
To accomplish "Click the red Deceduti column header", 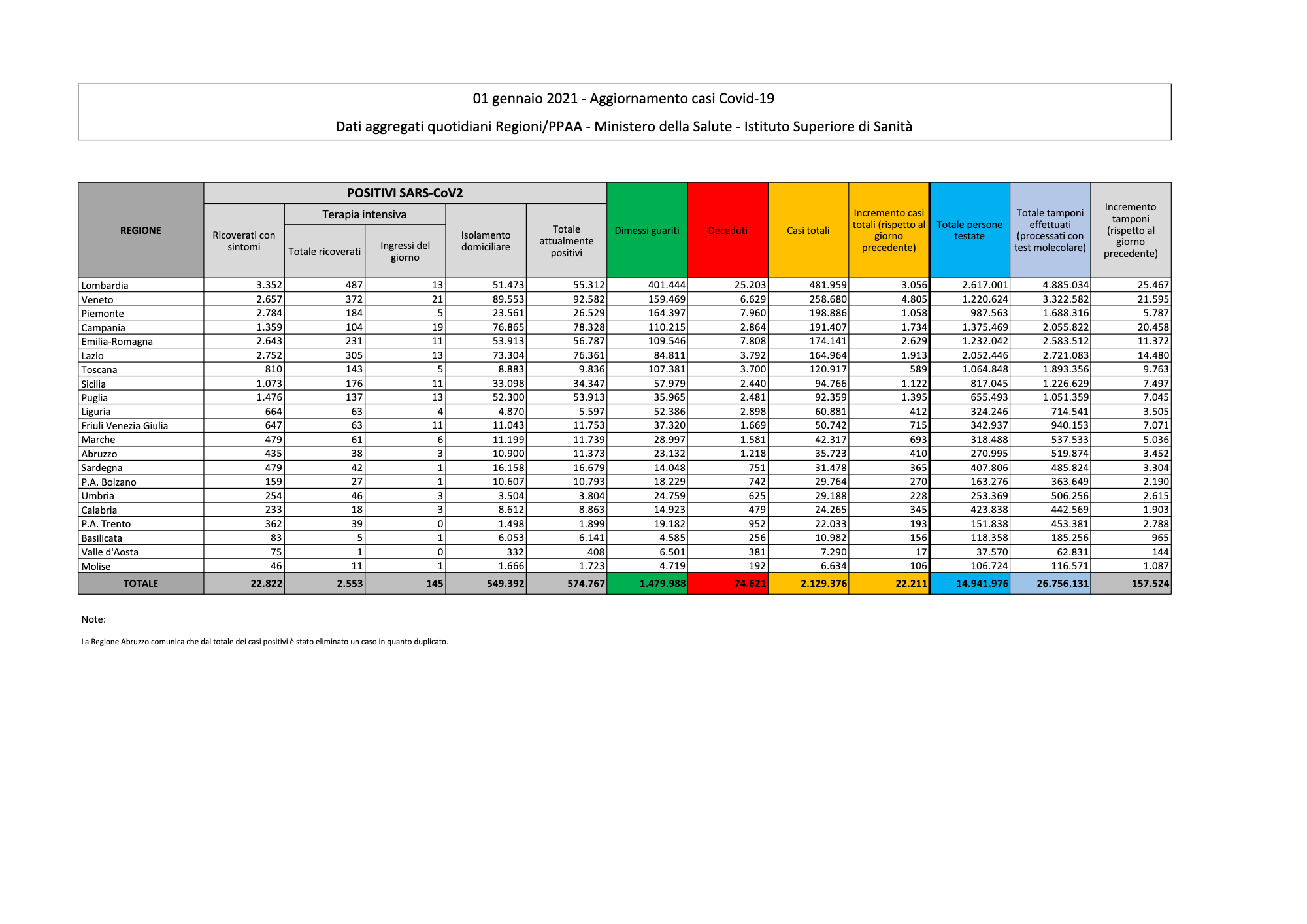I will [x=727, y=231].
